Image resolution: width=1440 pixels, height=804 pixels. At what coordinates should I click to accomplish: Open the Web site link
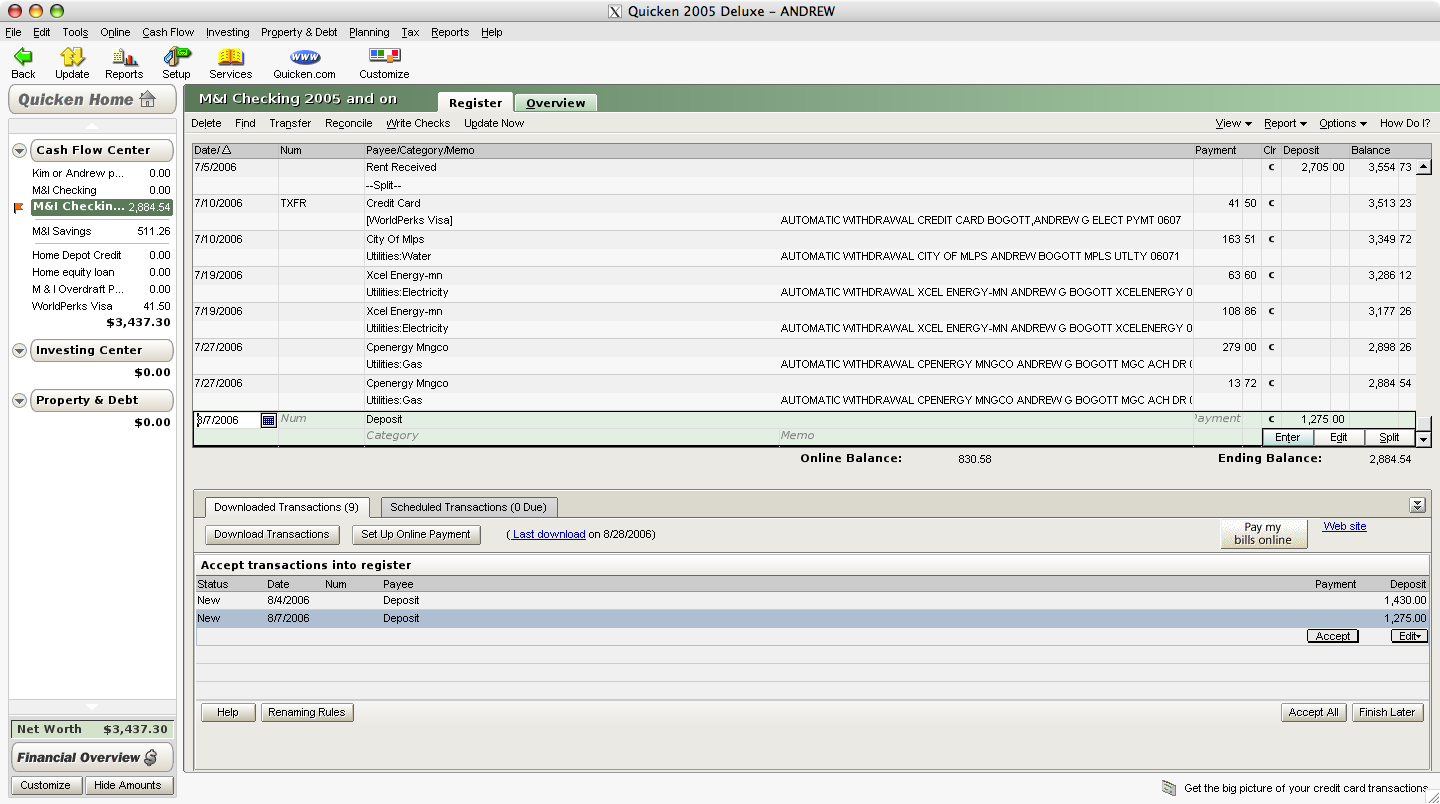[1345, 526]
